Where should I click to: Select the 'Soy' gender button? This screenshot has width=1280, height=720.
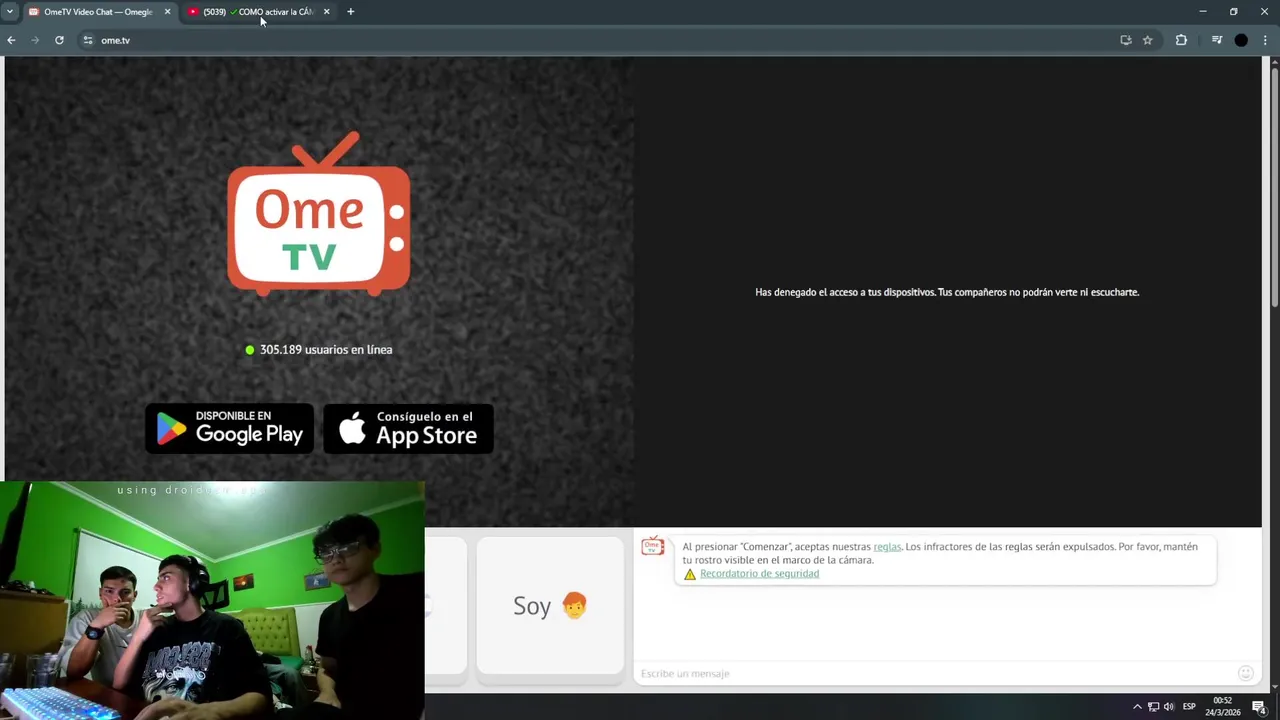[550, 606]
